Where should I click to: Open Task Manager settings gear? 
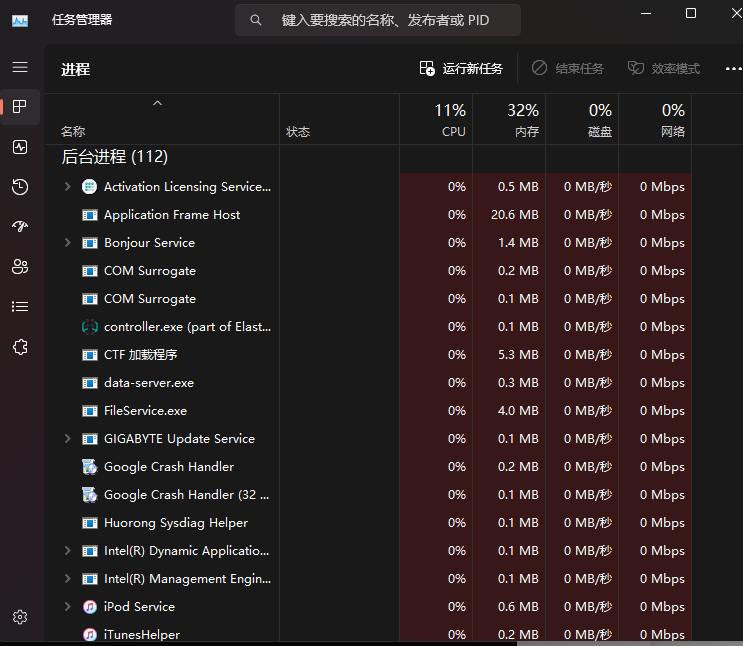(20, 617)
